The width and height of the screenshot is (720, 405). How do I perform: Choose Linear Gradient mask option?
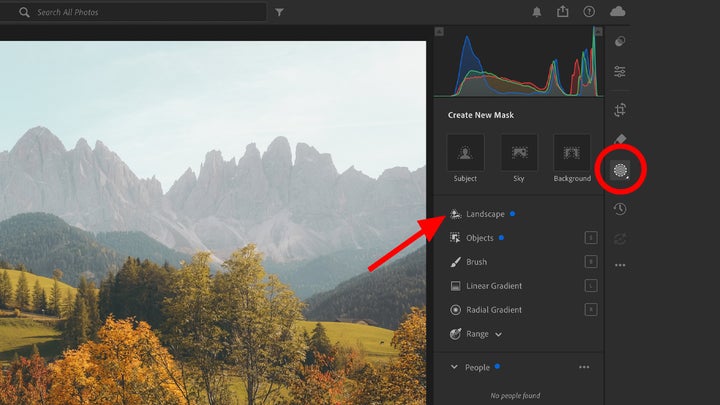pos(493,286)
